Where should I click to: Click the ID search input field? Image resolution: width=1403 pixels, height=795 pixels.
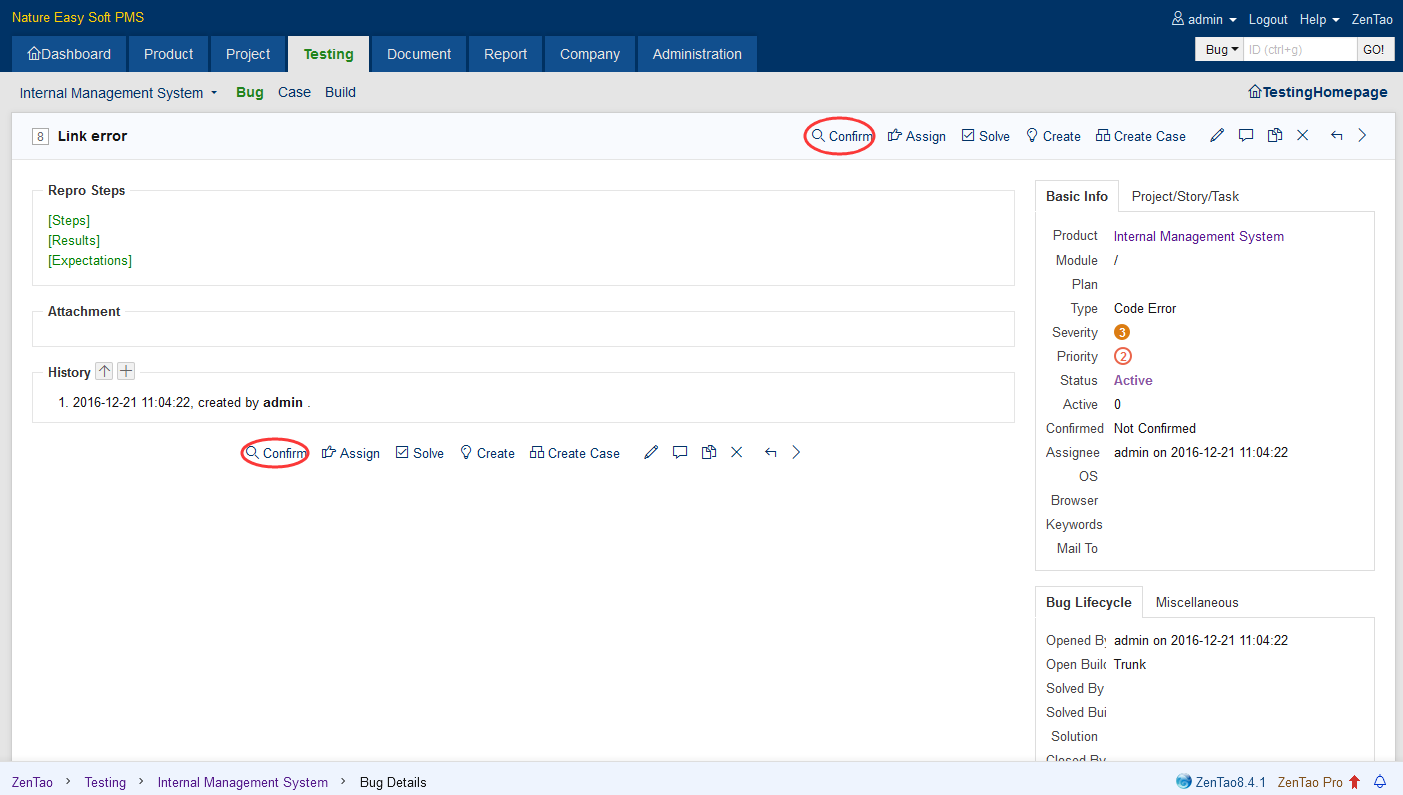1299,49
